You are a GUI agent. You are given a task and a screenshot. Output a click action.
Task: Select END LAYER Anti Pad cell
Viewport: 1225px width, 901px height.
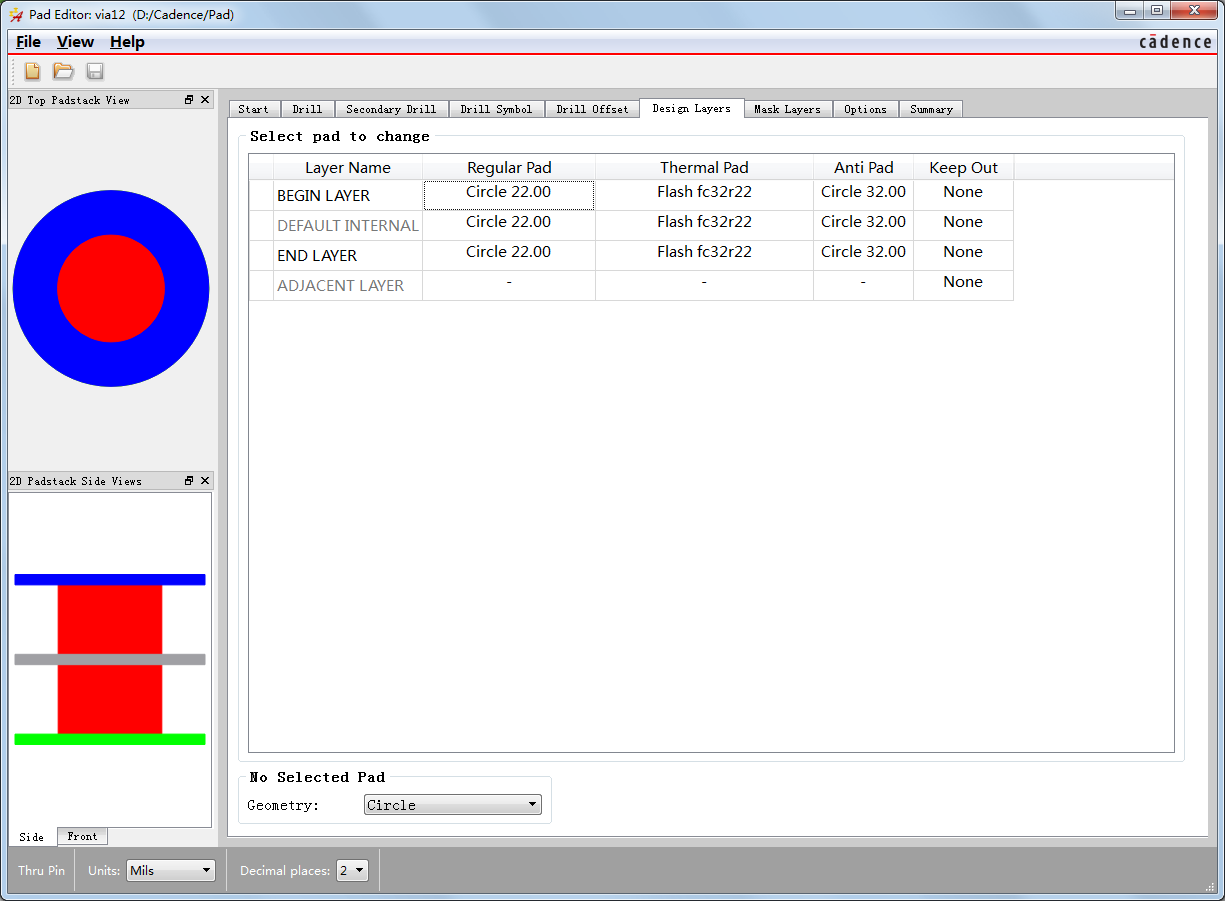863,252
